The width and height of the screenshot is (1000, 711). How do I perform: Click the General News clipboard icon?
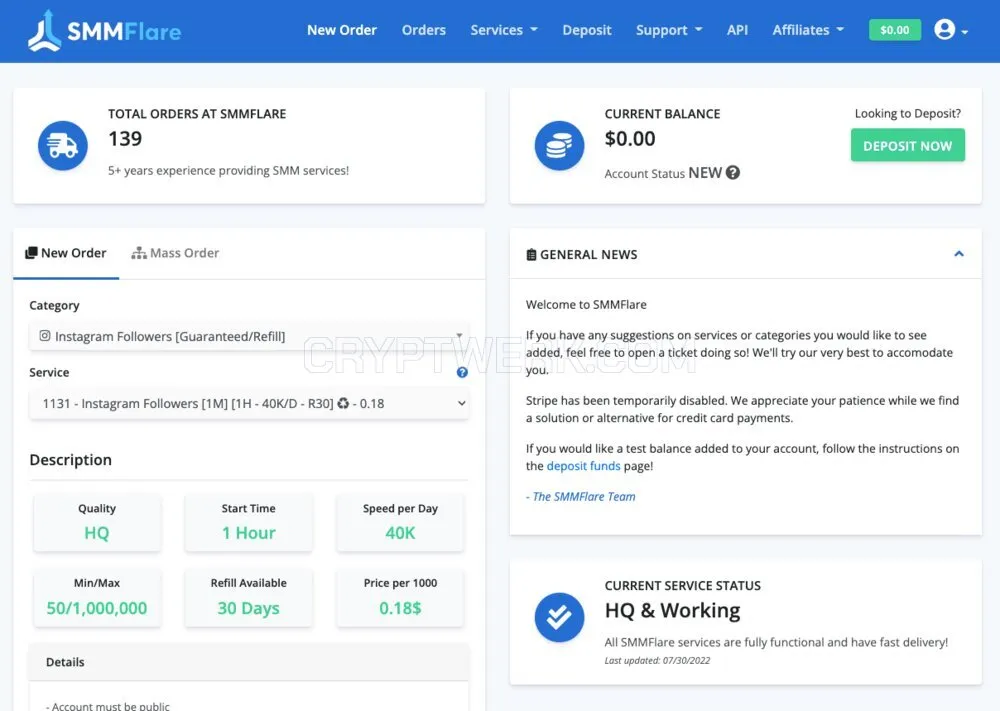coord(531,254)
